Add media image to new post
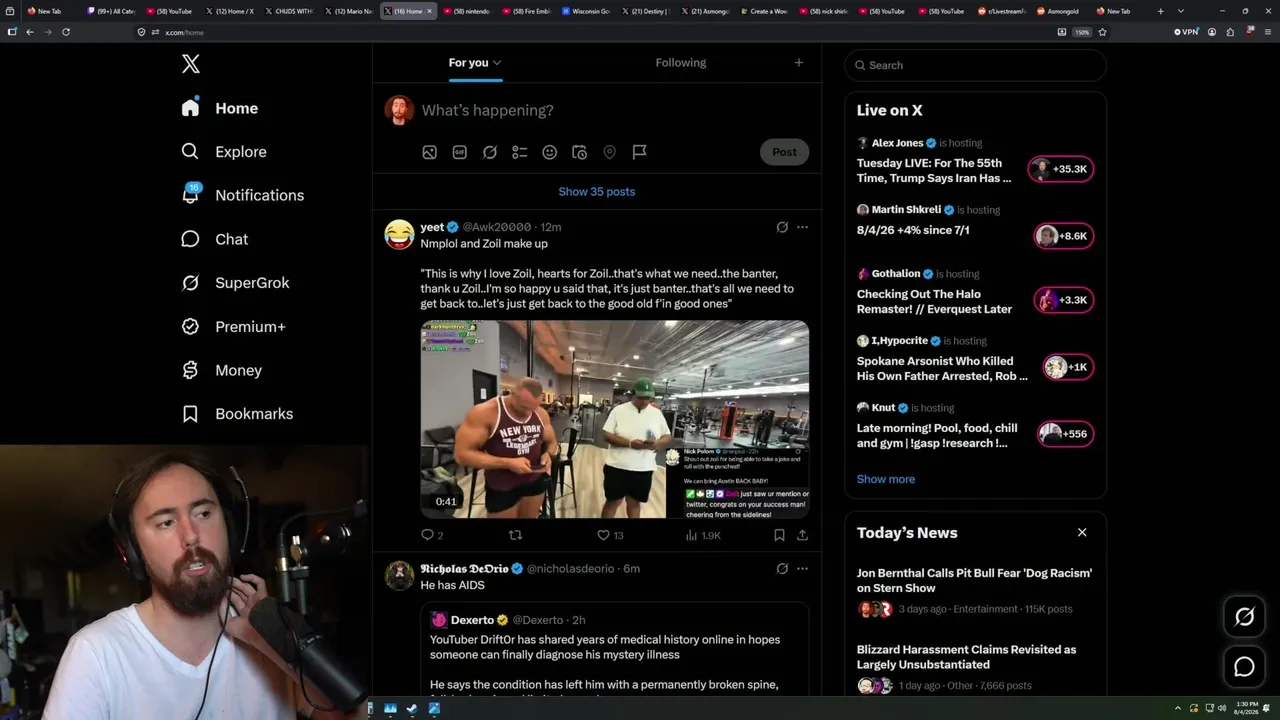 pyautogui.click(x=429, y=152)
